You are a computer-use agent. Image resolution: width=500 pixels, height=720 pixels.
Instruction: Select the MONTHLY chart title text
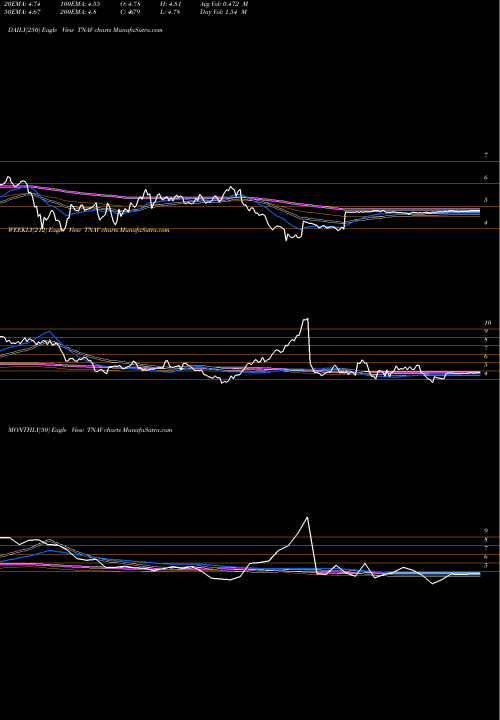(90, 430)
